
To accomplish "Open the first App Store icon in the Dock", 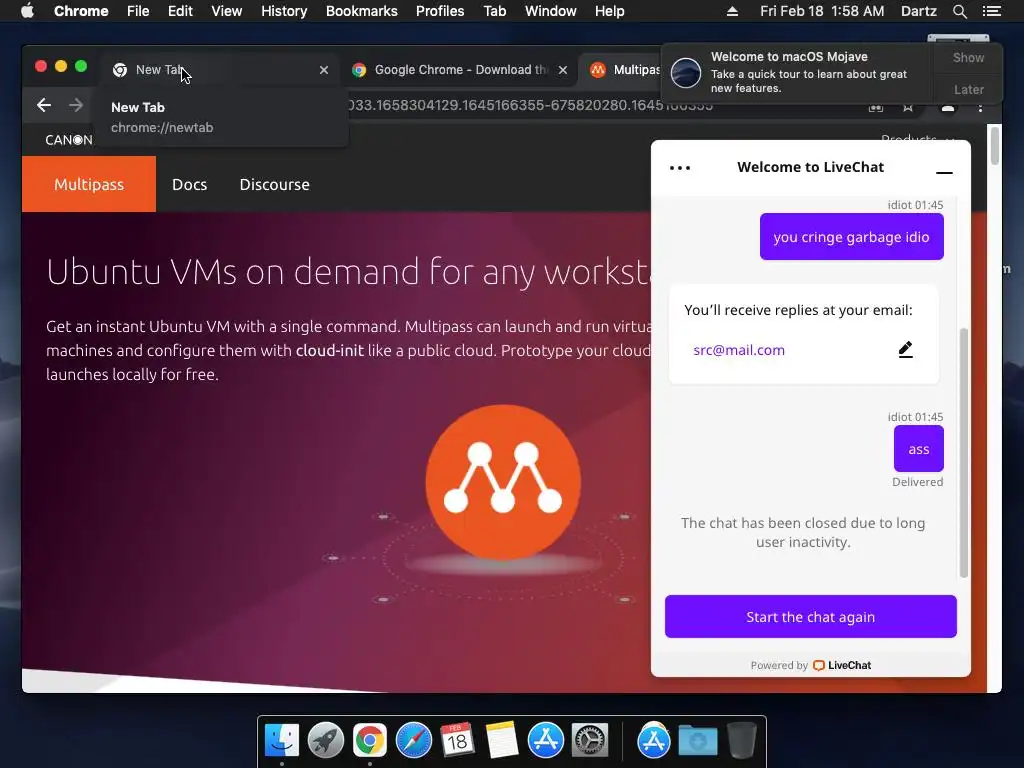I will (545, 741).
